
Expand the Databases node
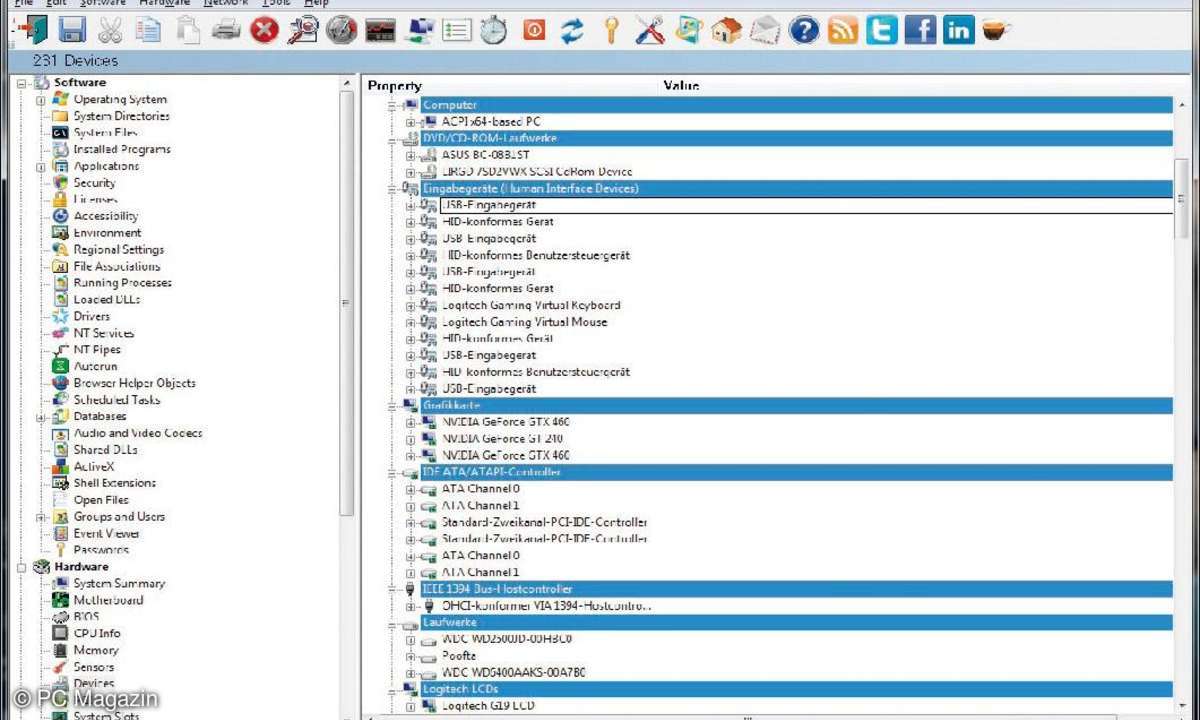point(41,417)
